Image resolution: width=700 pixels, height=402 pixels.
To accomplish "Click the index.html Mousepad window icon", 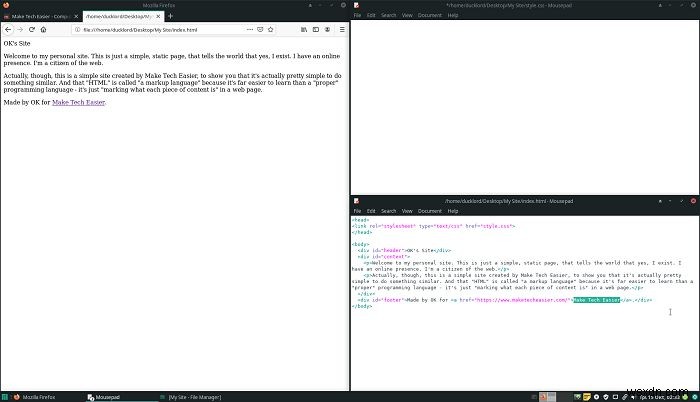I will pos(356,201).
